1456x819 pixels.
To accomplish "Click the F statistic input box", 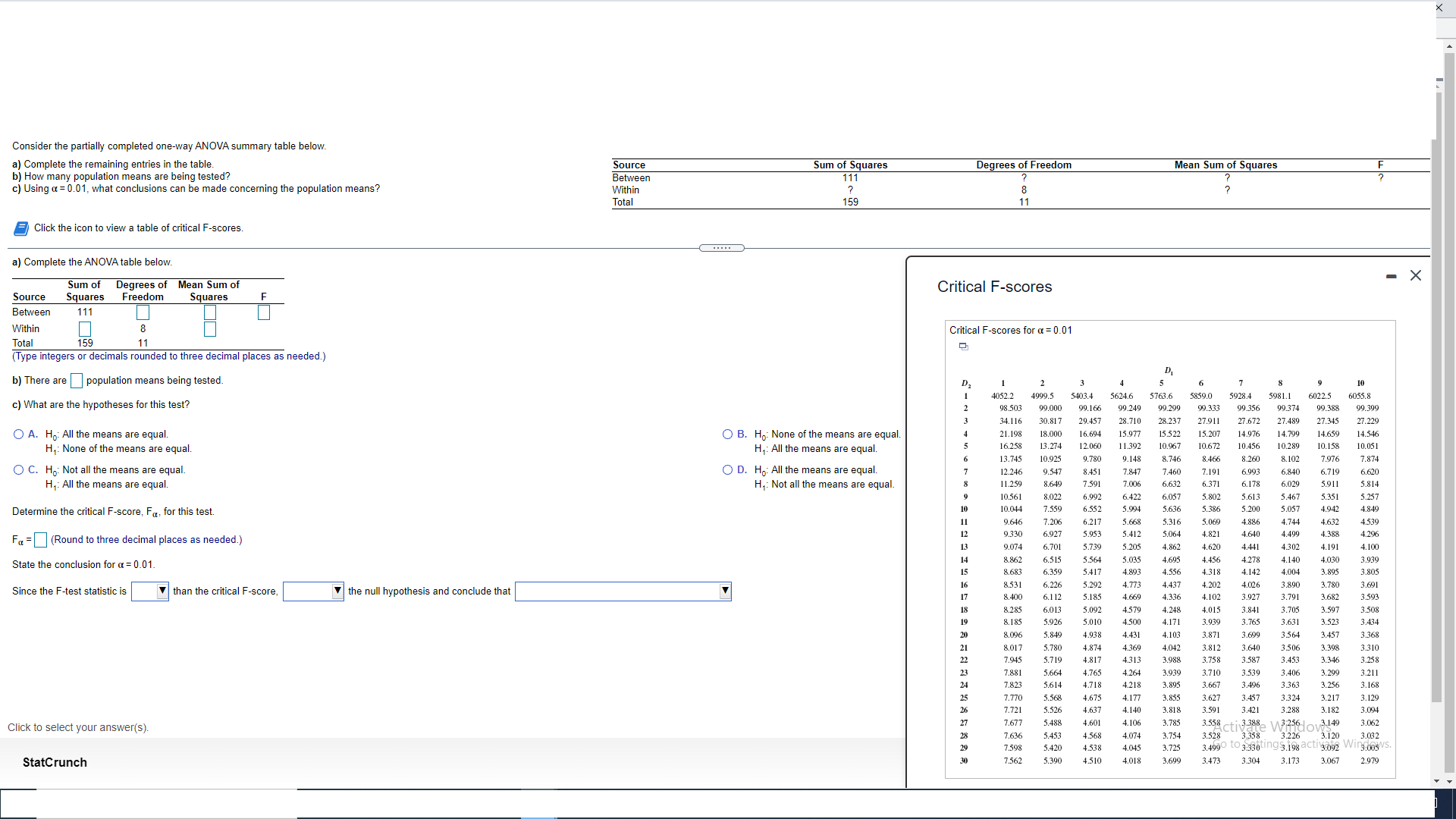I will click(x=264, y=312).
